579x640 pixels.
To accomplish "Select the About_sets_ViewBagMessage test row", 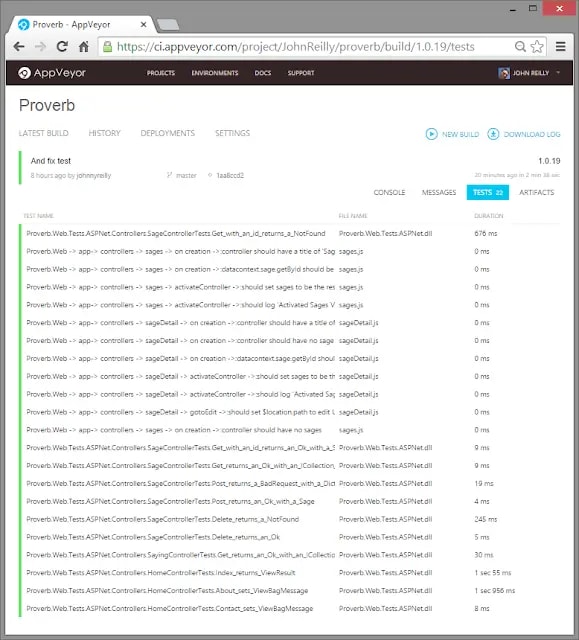I will tap(291, 591).
